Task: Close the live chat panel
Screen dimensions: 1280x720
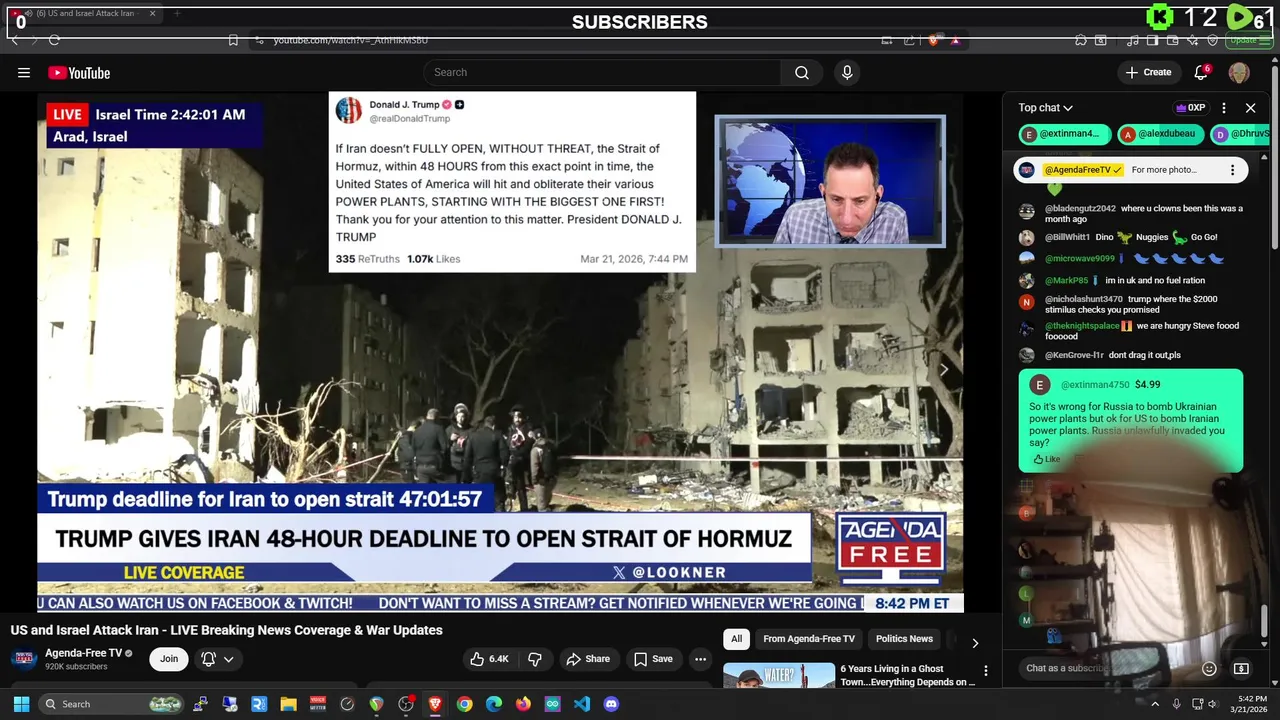Action: 1250,108
